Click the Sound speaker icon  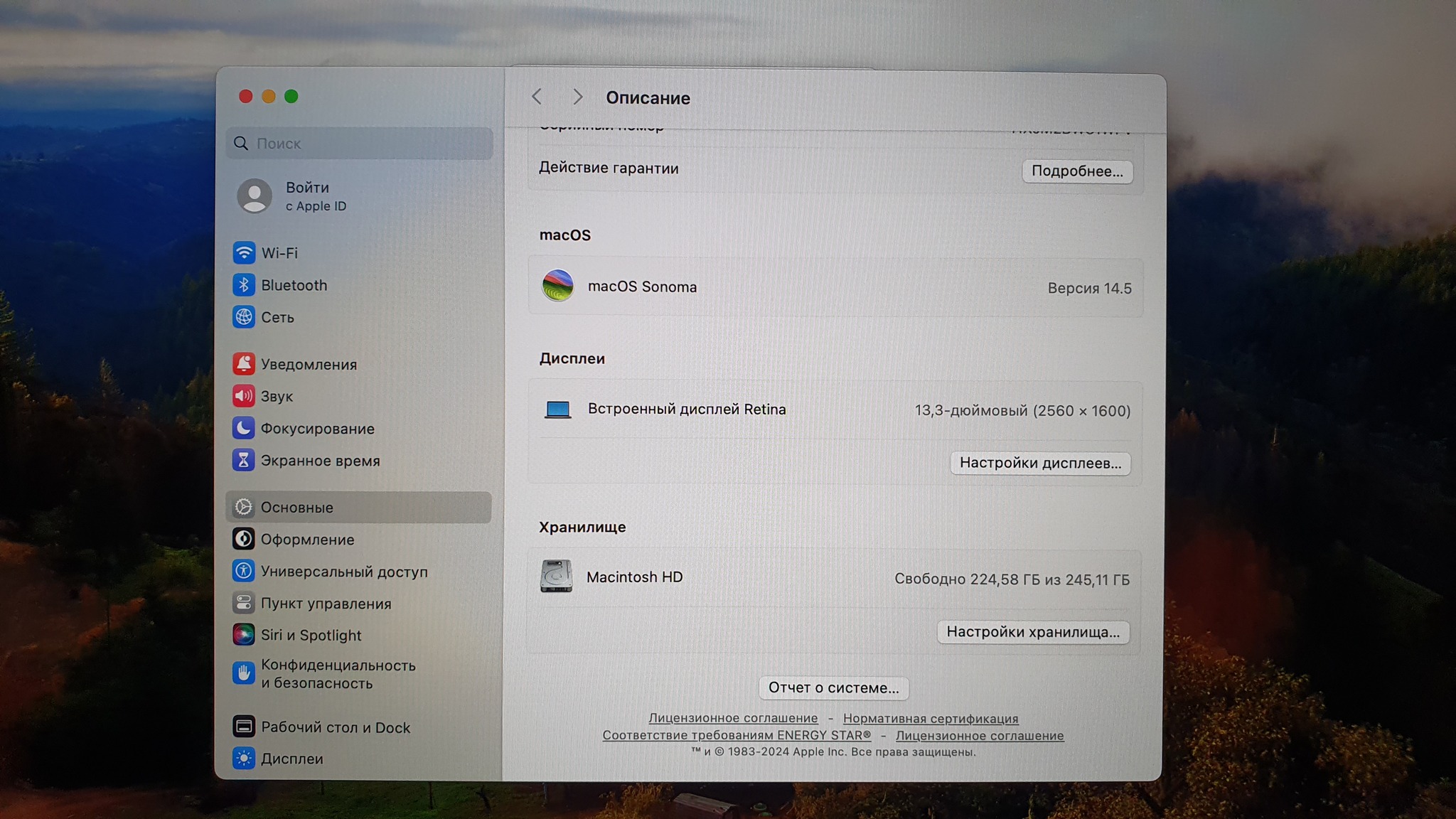click(x=244, y=396)
